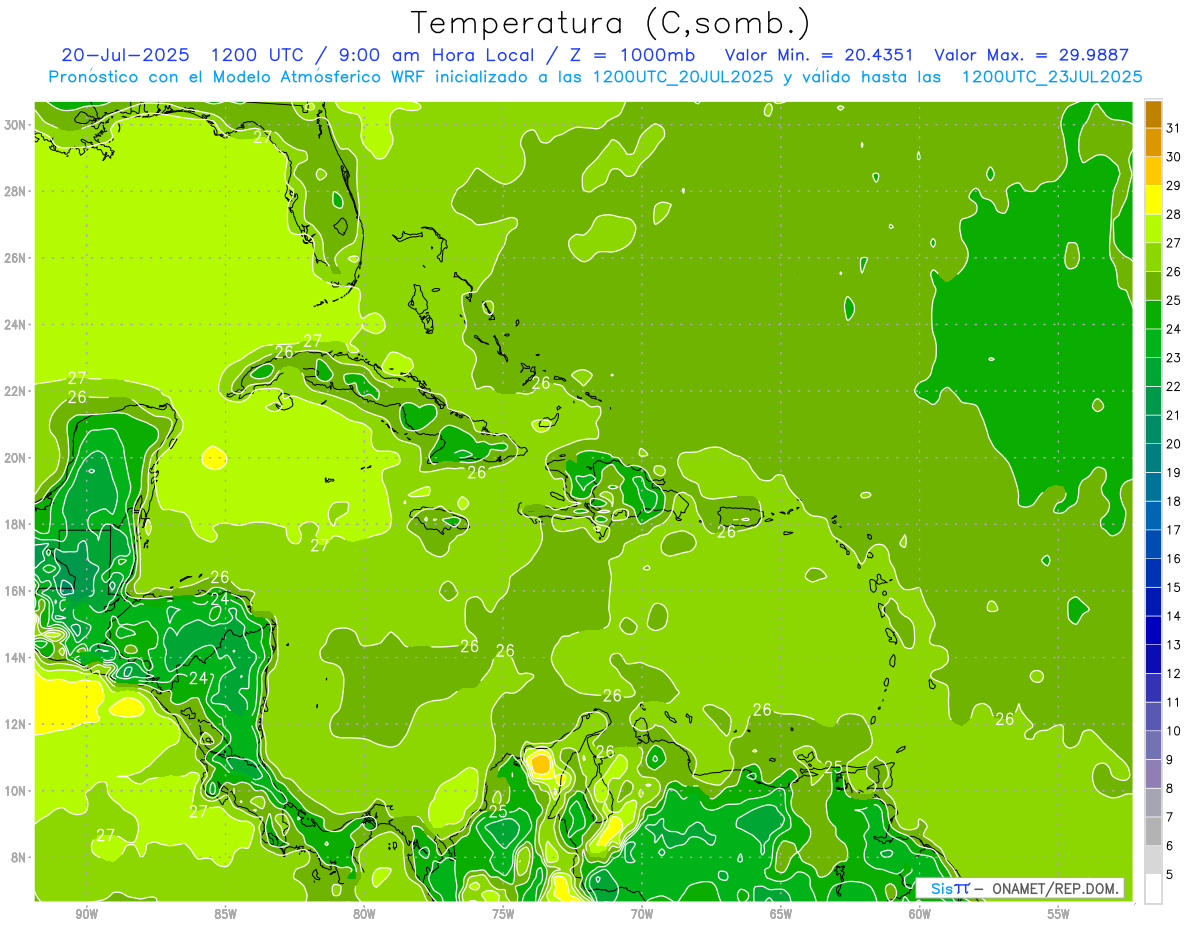This screenshot has width=1200, height=927.
Task: Click the longitude axis label "85W"
Action: 226,915
